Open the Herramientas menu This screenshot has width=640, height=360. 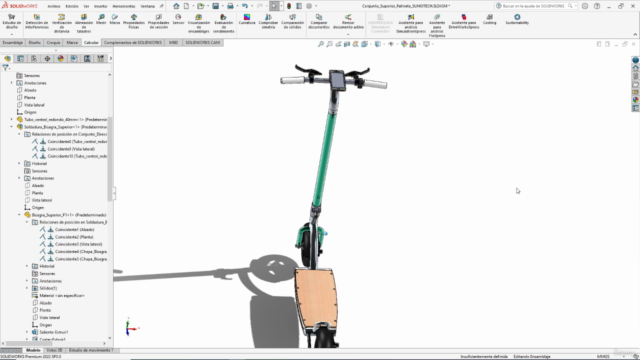click(x=124, y=6)
